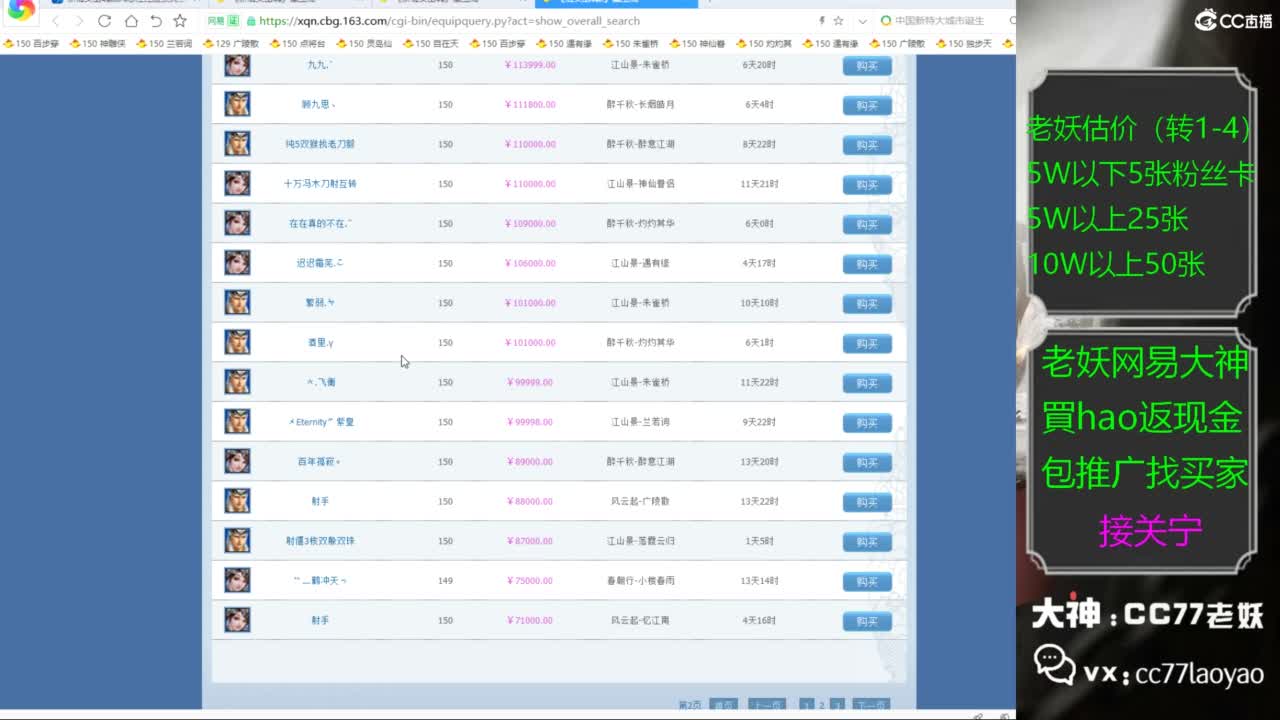
Task: Click the character avatar for 九九.`
Action: click(x=237, y=65)
